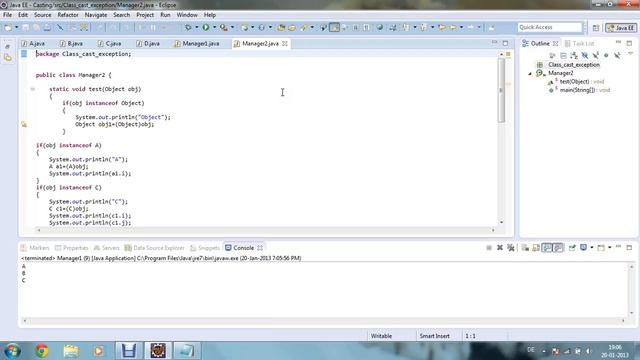Toggle Scroll Lock icon in Console
The width and height of the screenshot is (640, 360).
536,248
